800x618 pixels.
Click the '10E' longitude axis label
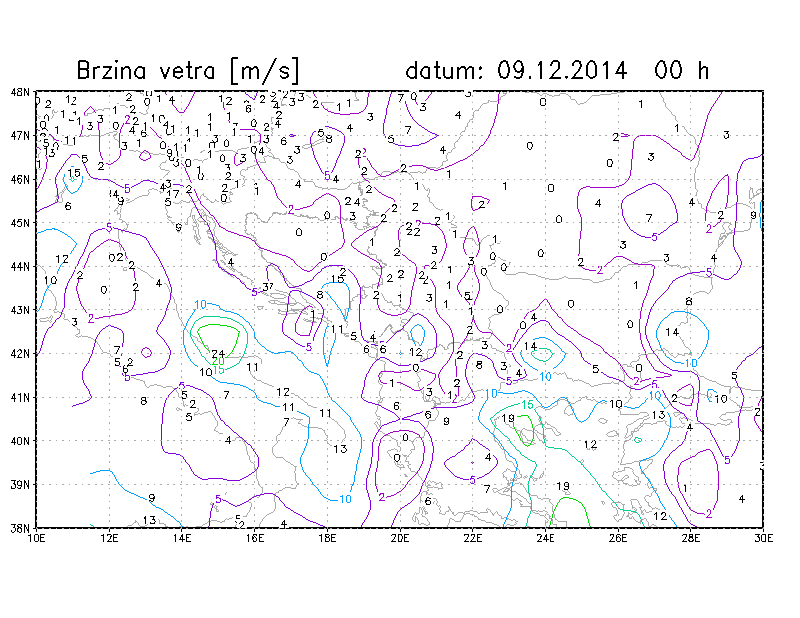(x=36, y=538)
